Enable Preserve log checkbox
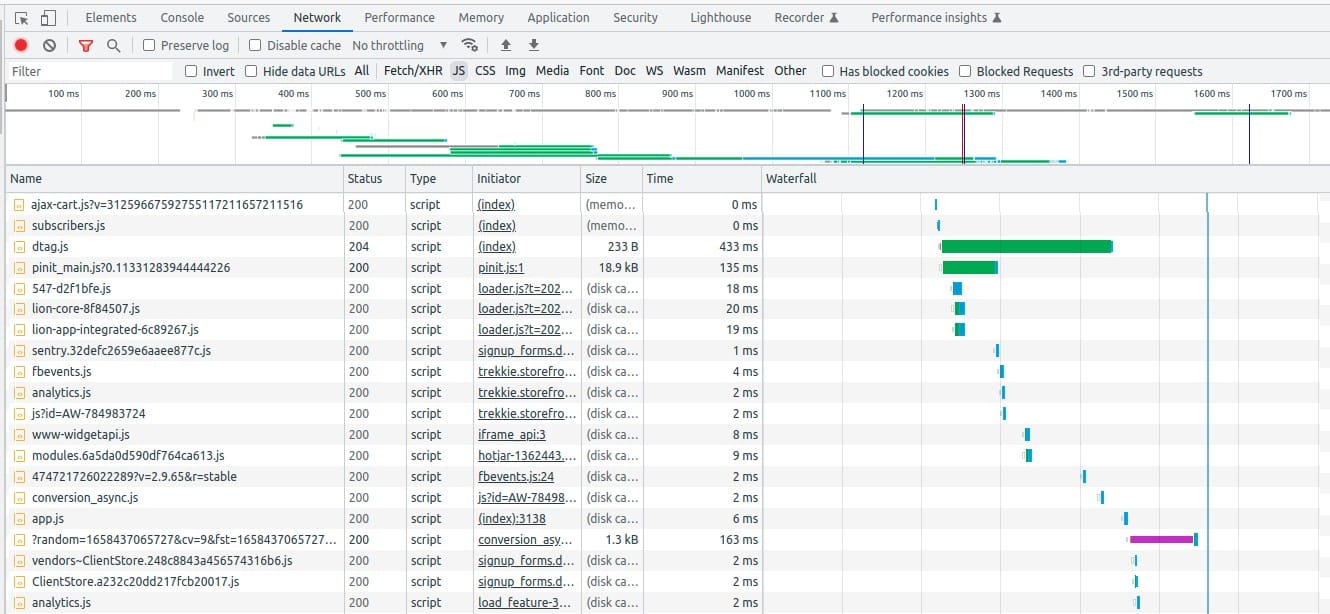 coord(149,45)
